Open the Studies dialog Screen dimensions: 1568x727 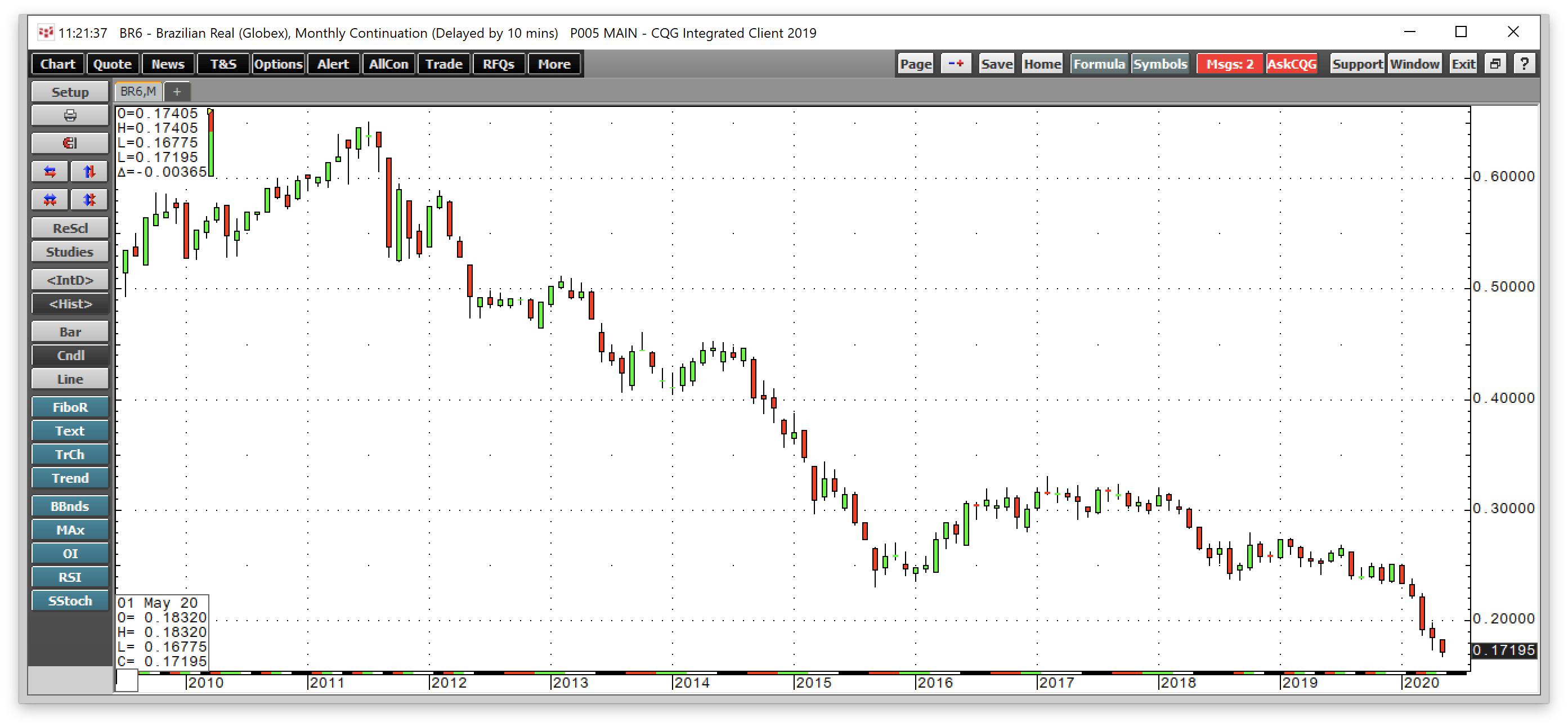click(x=70, y=252)
